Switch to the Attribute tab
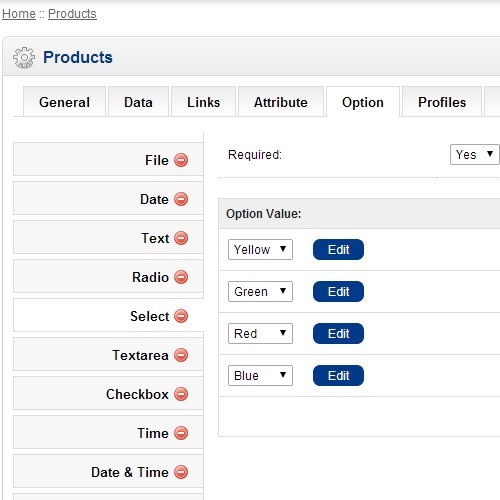Screen dimensions: 500x500 [281, 102]
